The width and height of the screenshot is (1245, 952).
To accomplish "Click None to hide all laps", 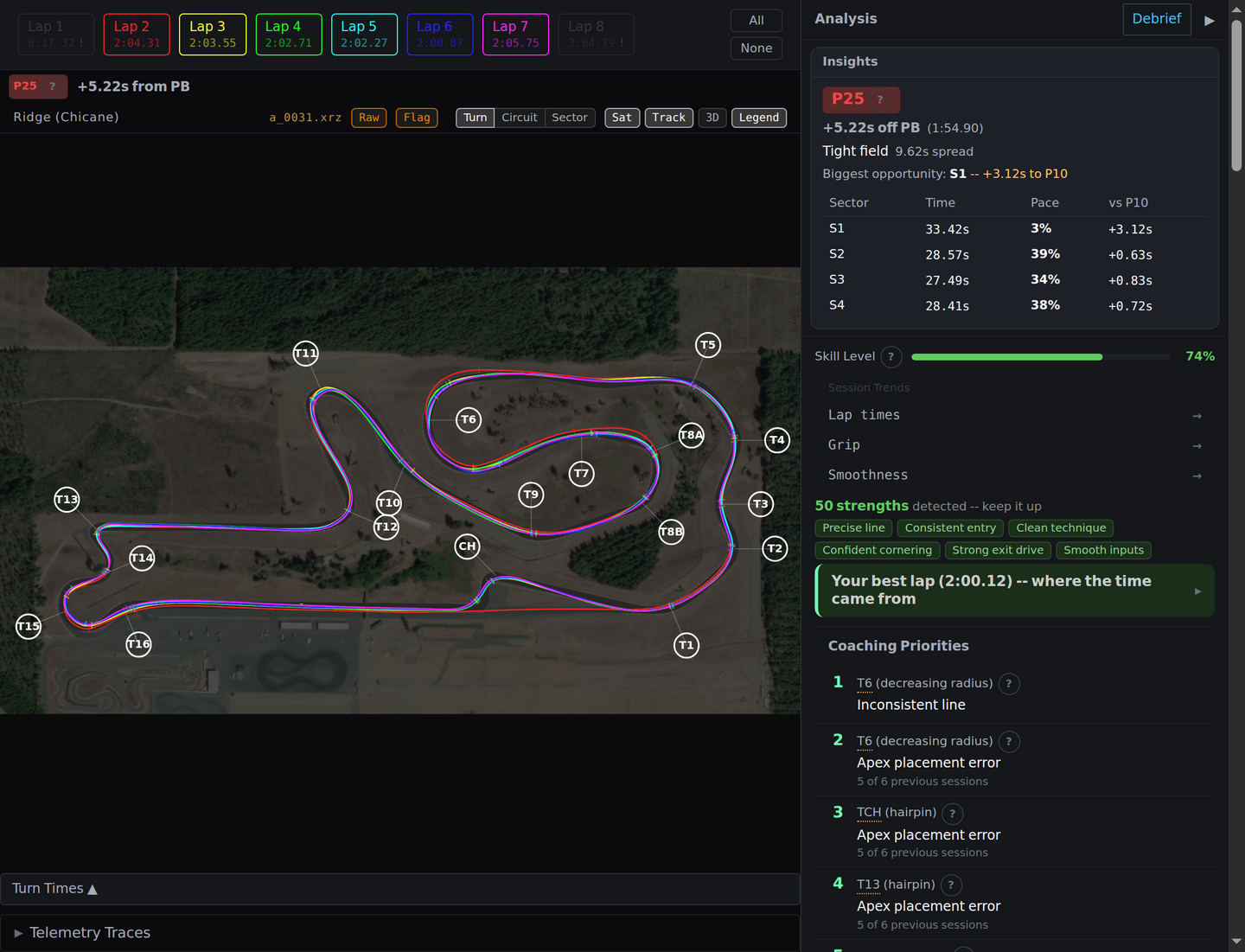I will 756,48.
